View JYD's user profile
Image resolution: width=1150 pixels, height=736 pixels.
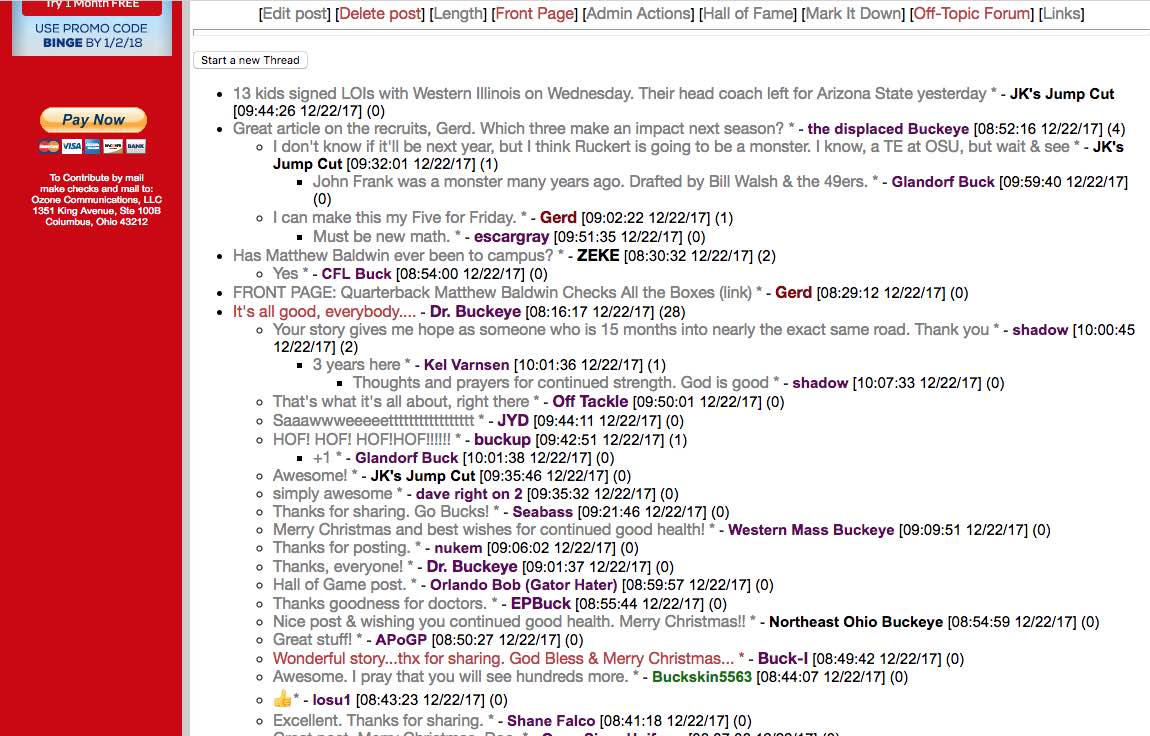tap(513, 421)
